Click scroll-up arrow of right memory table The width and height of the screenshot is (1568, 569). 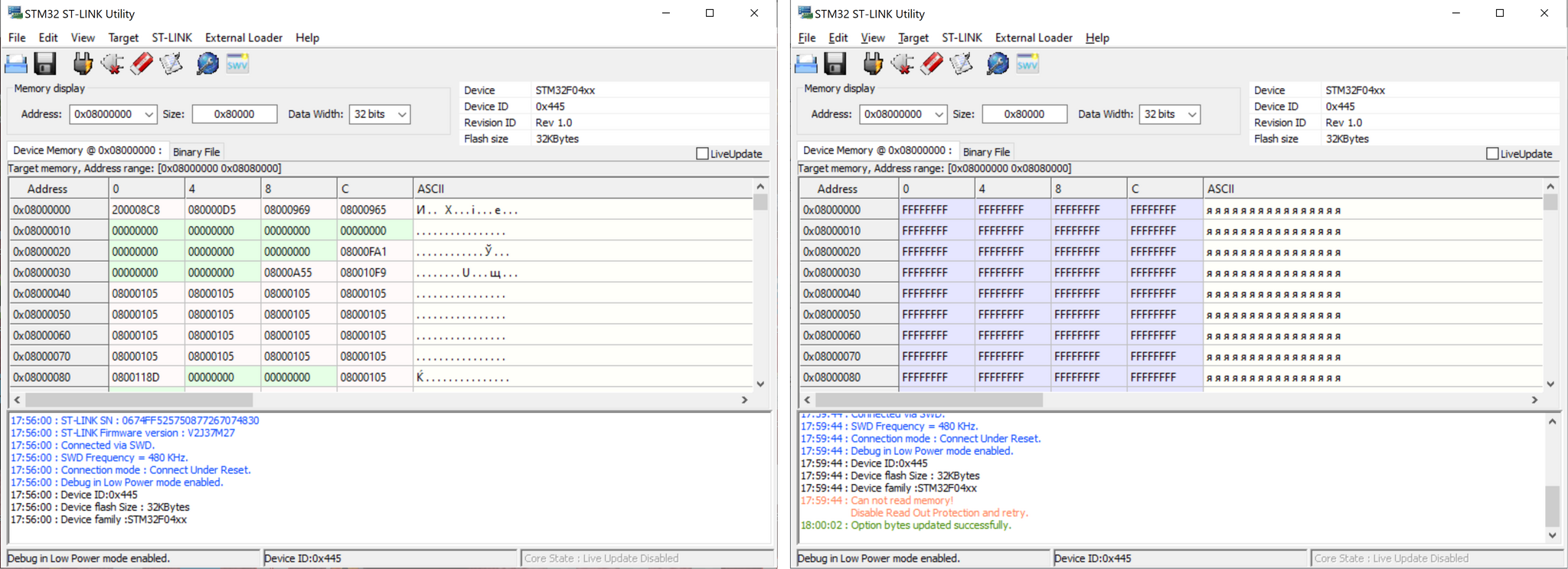1550,186
